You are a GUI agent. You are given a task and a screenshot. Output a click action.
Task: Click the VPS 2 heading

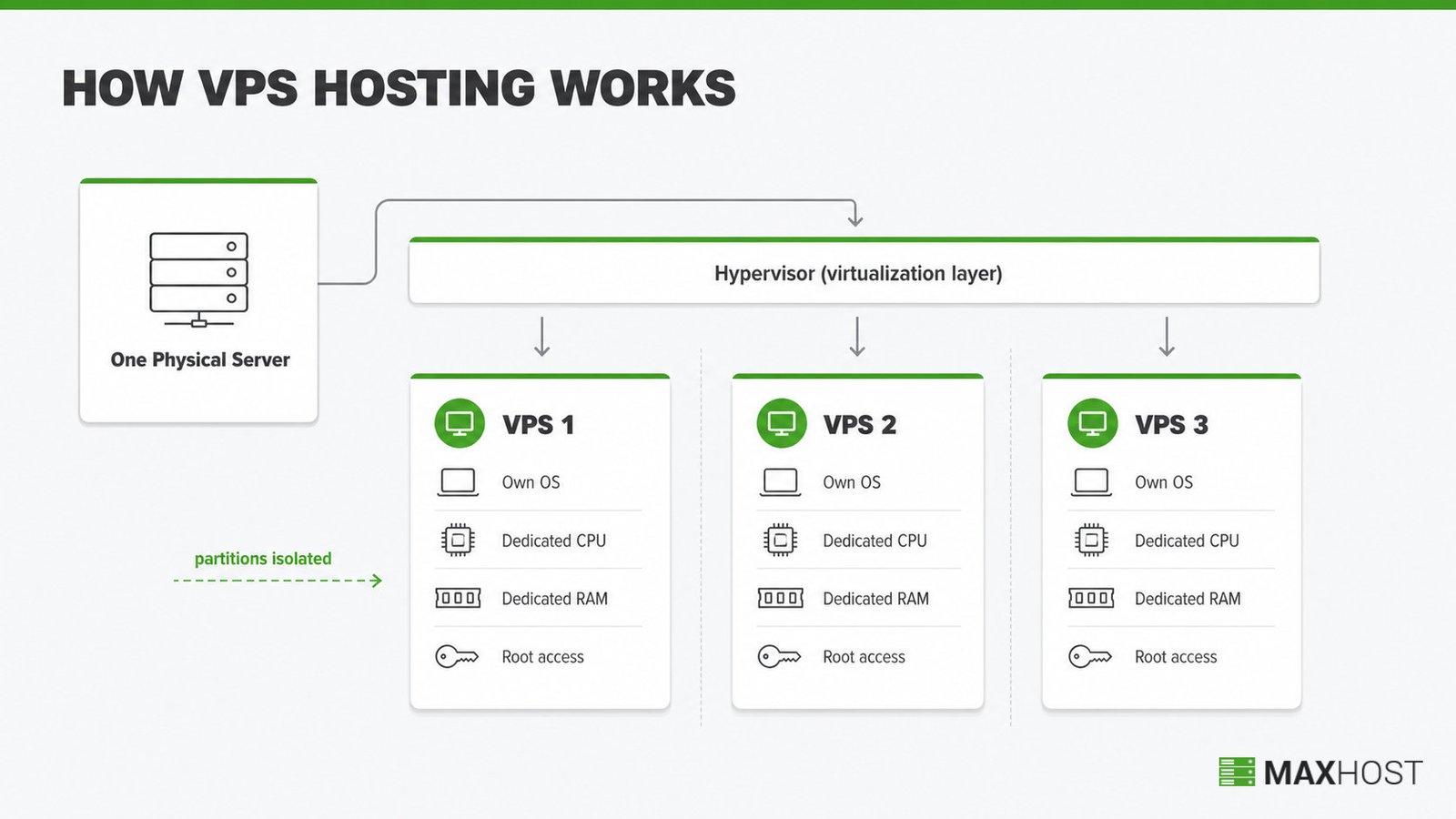(x=860, y=424)
